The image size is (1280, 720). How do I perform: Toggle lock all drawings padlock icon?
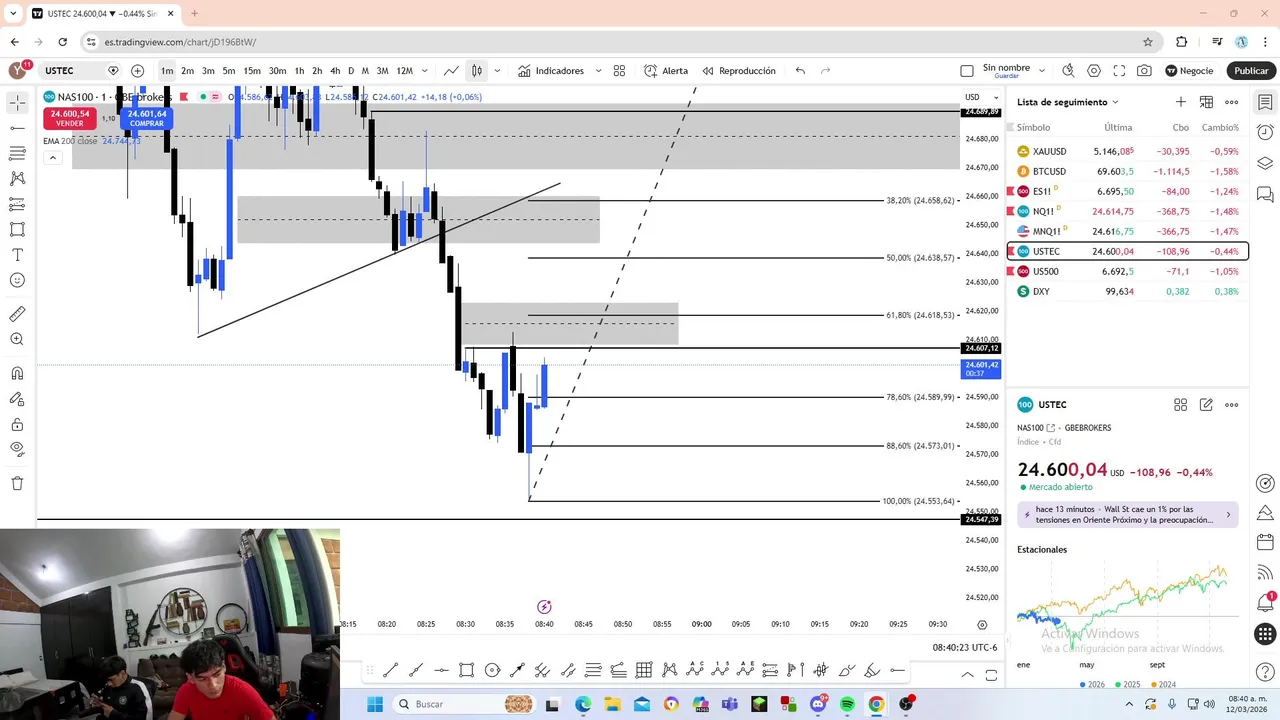coord(17,425)
